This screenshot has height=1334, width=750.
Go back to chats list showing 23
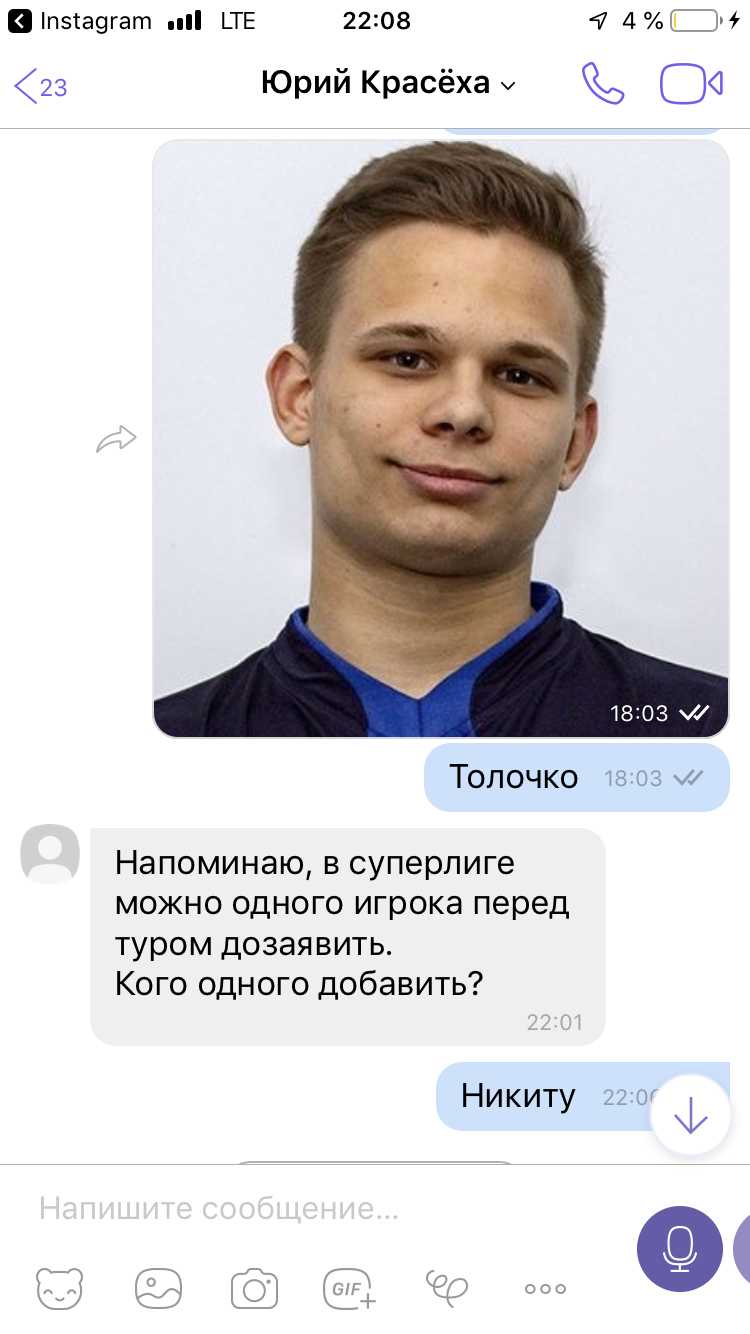[41, 86]
